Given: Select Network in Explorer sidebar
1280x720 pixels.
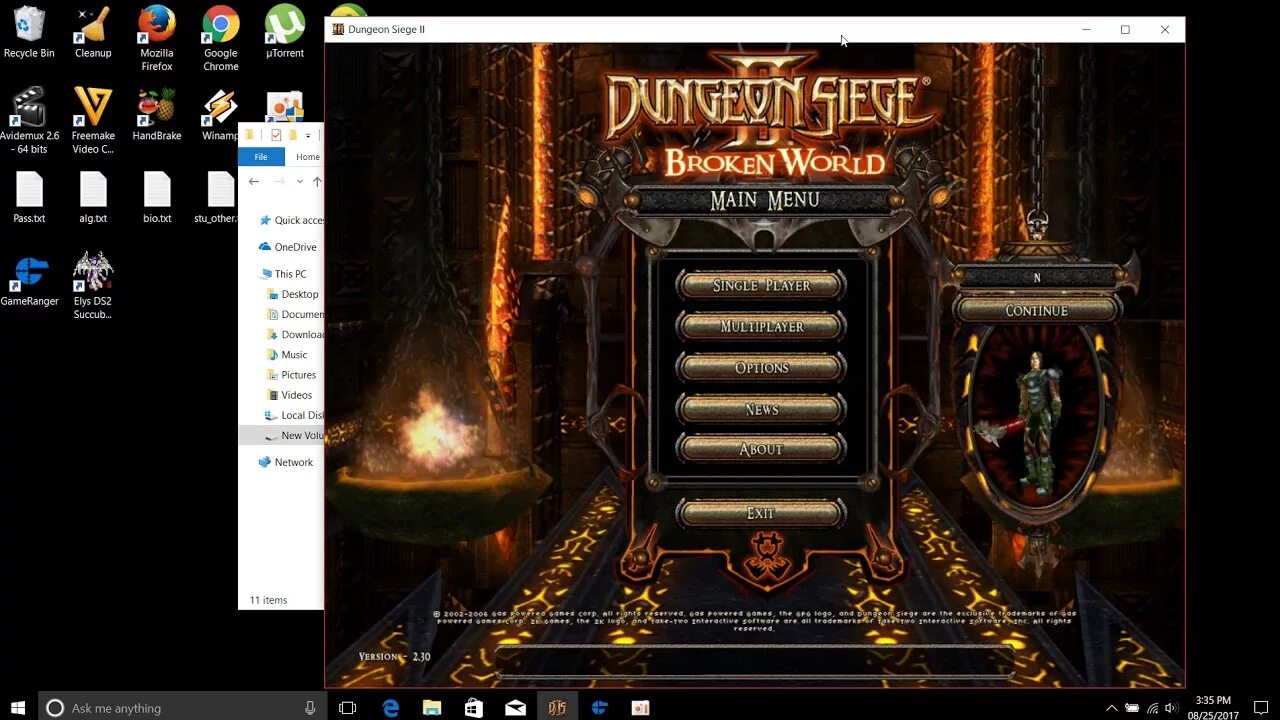Looking at the screenshot, I should tap(286, 462).
